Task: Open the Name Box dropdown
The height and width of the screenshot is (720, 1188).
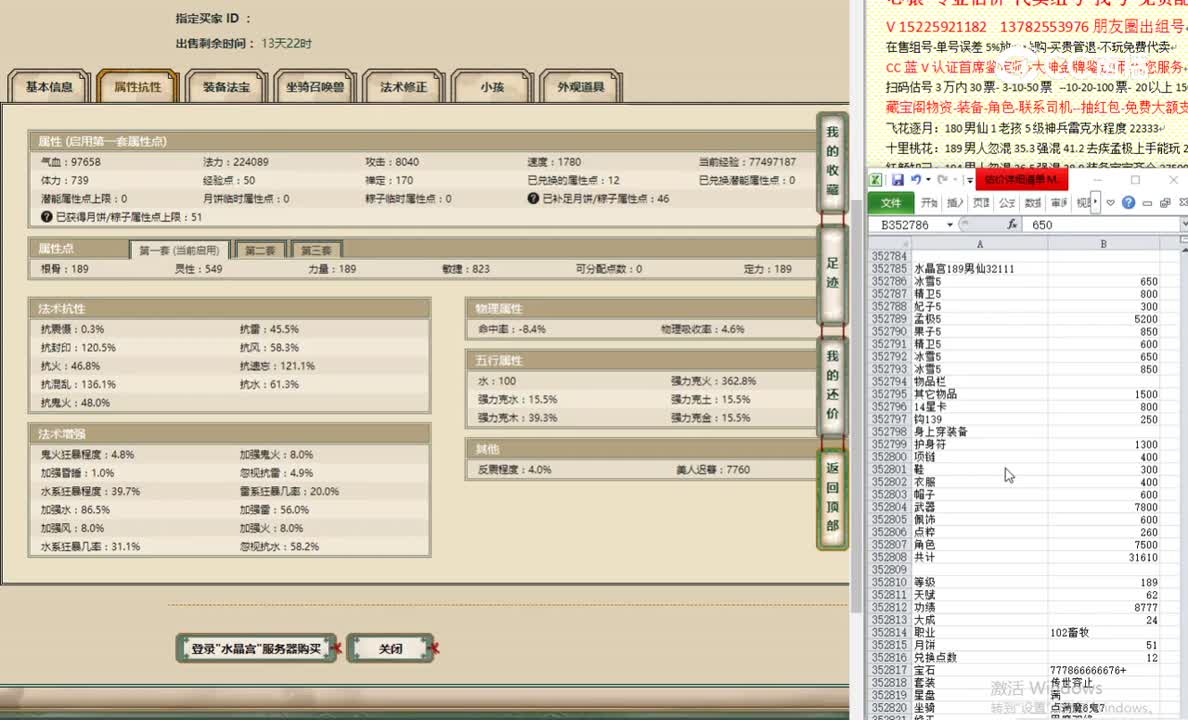Action: tap(949, 225)
